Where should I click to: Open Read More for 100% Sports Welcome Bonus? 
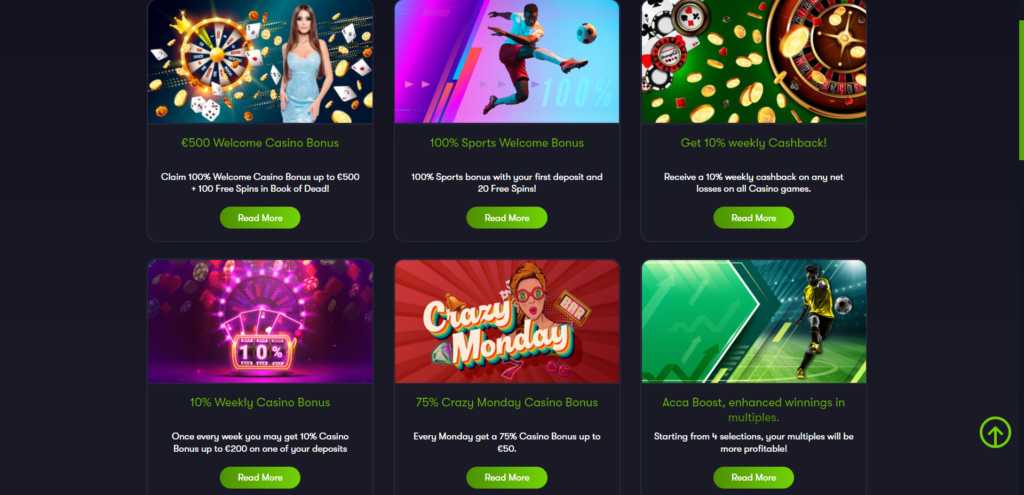click(507, 217)
